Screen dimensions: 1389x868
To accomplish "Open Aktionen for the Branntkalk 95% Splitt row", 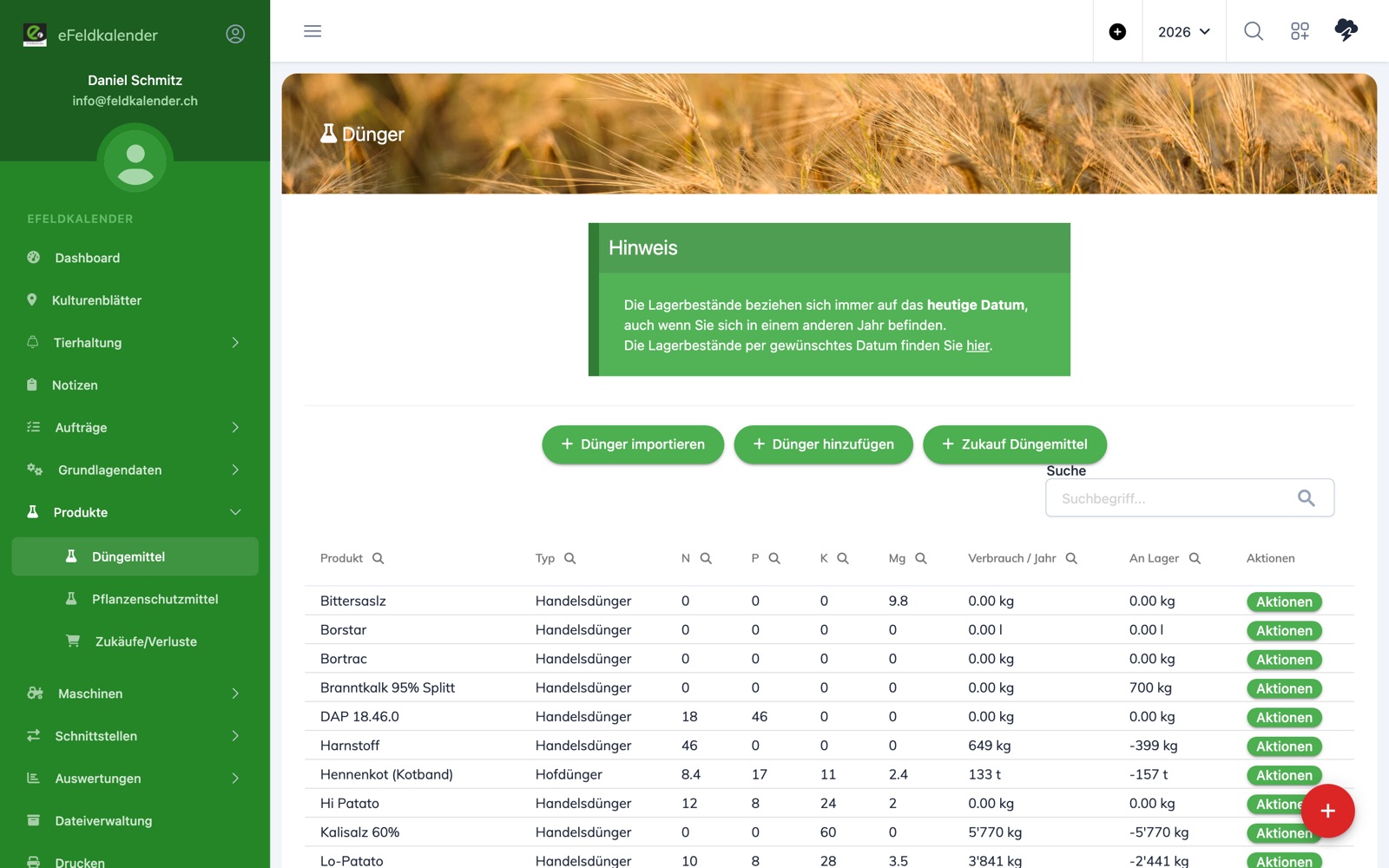I will (x=1284, y=688).
